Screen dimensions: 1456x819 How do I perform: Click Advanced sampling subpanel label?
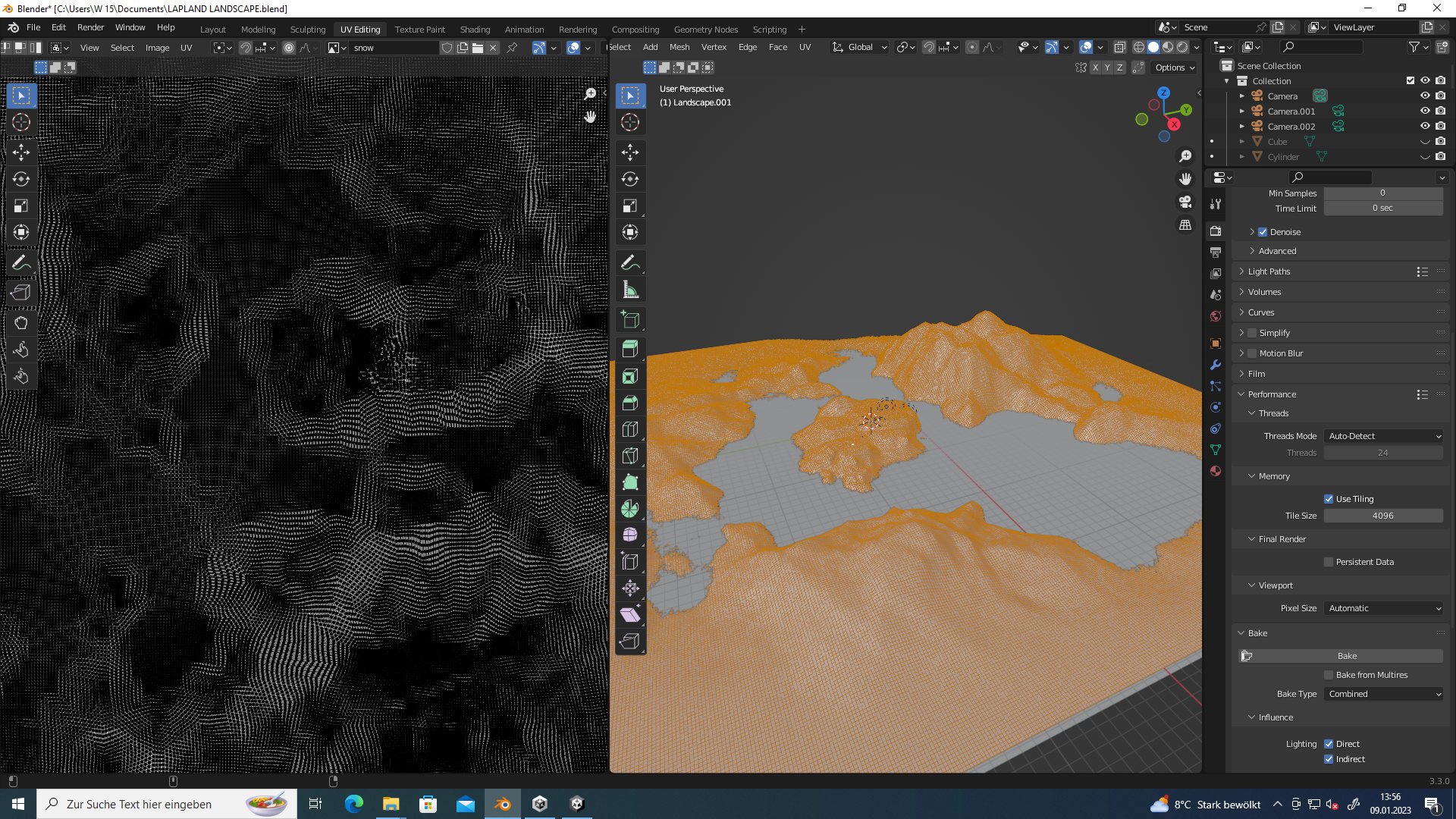point(1277,251)
